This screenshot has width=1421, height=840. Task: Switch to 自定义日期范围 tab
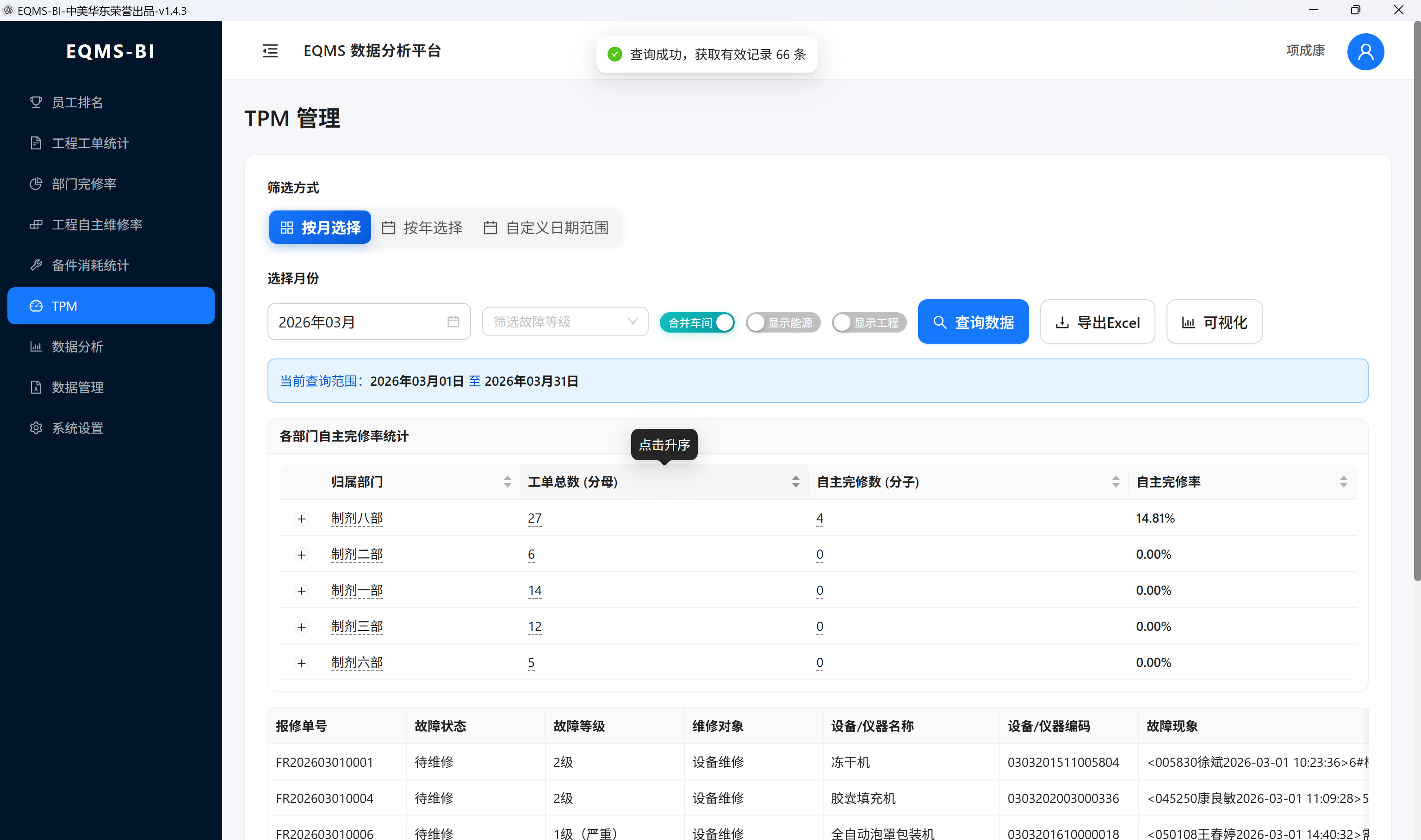(546, 227)
